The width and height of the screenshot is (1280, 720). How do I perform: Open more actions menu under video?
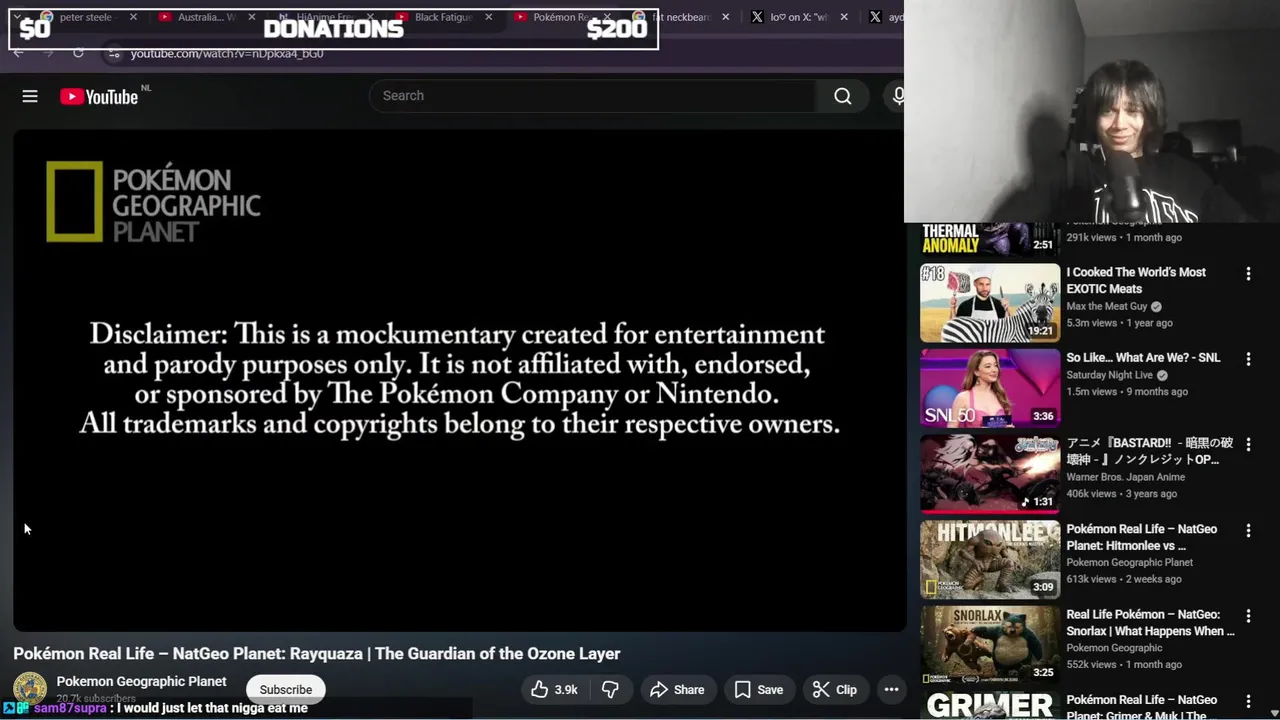click(891, 689)
